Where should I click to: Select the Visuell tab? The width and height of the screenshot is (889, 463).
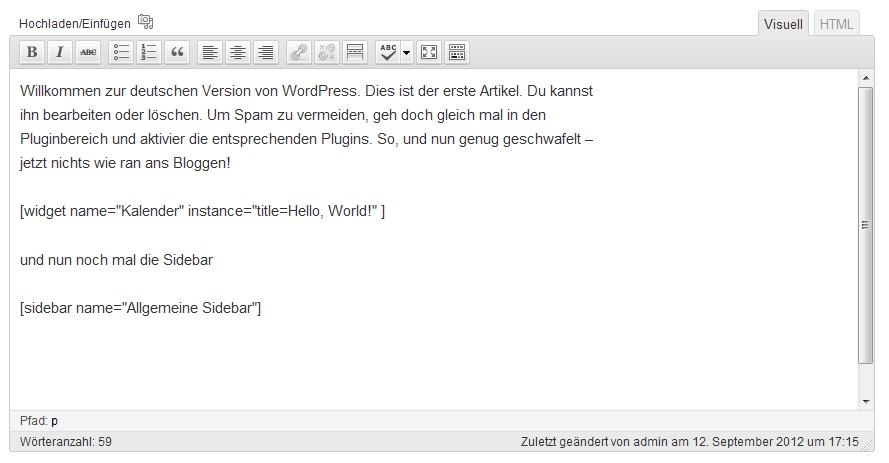coord(783,24)
